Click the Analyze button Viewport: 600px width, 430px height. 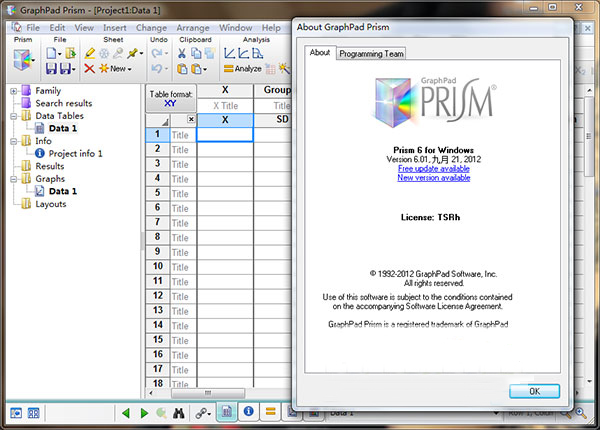243,69
